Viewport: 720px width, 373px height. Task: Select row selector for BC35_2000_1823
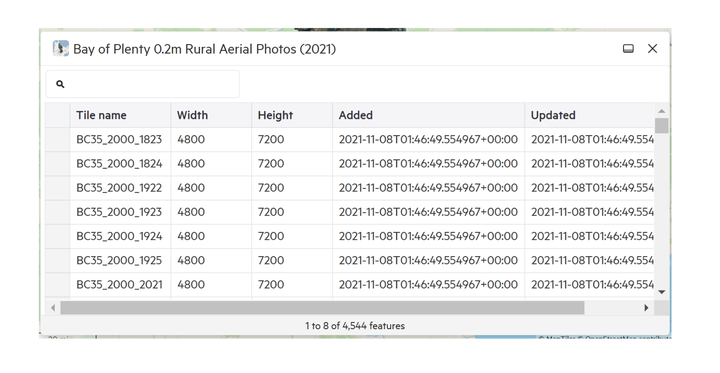pos(58,139)
